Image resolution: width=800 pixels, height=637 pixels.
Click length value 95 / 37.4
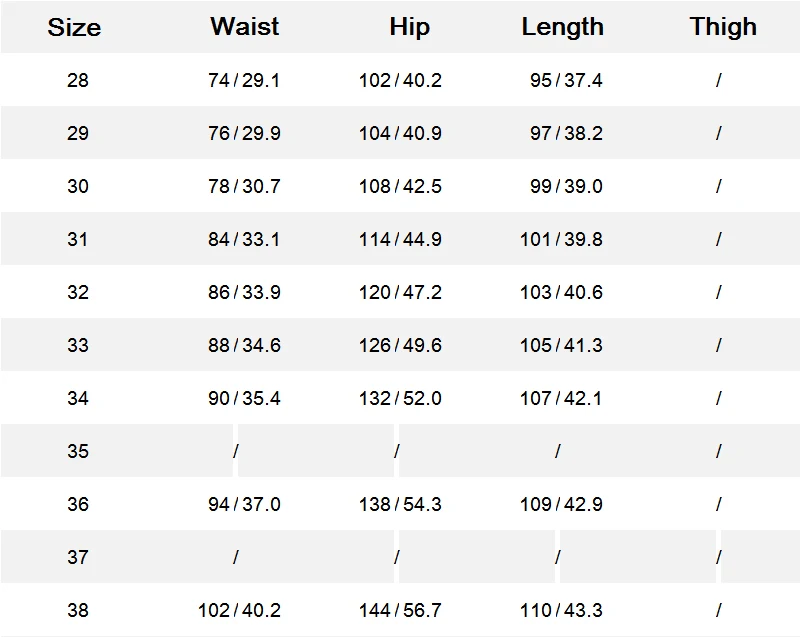[x=566, y=80]
